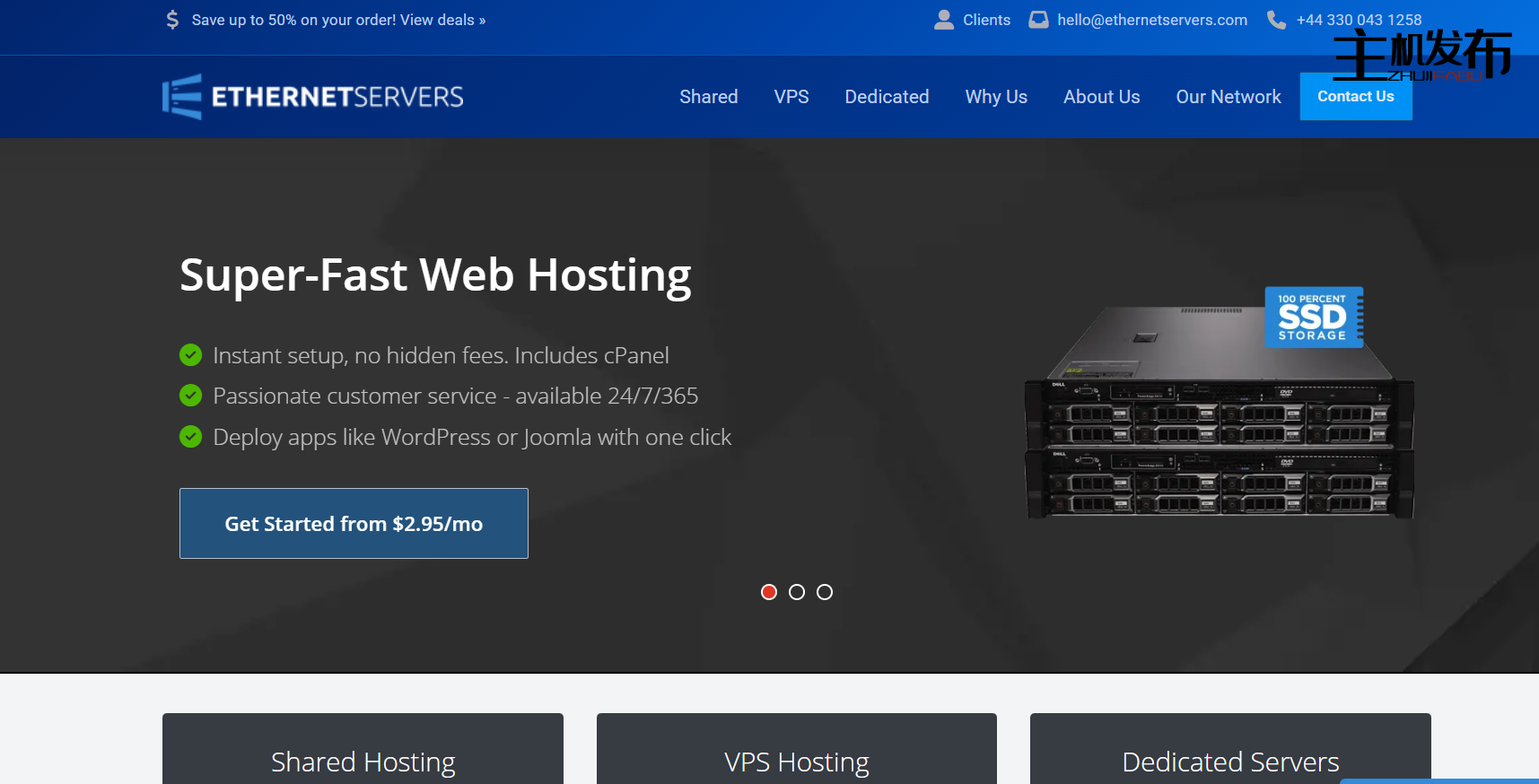Click the Dell server rack image
Viewport: 1539px width, 784px height.
[1218, 431]
